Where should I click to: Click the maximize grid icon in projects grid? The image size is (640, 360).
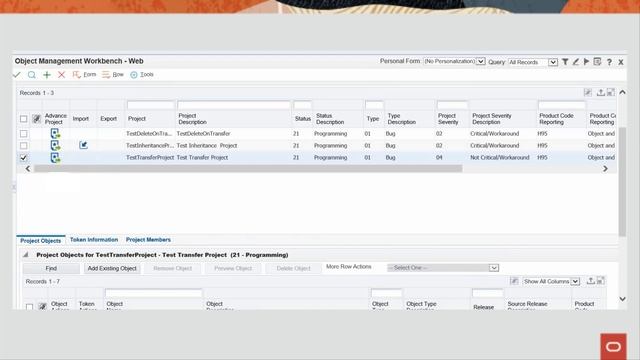click(611, 93)
